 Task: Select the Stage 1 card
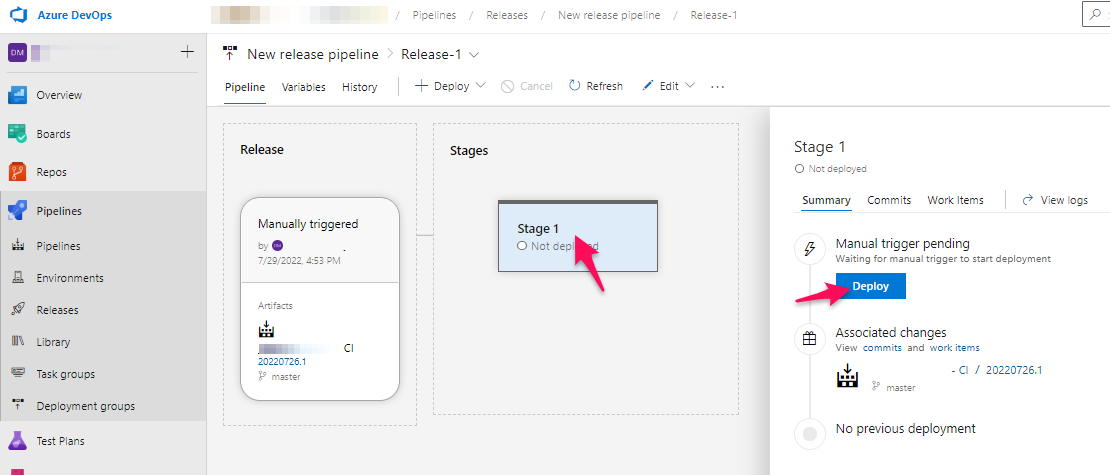click(578, 236)
